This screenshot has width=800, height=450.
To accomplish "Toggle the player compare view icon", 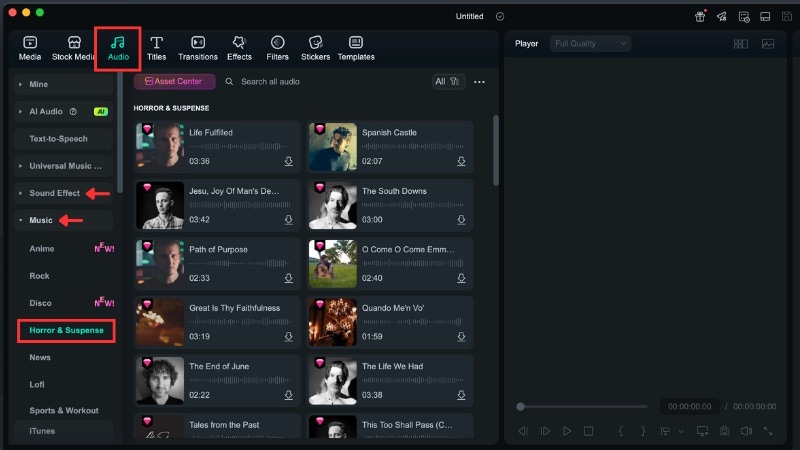I will click(x=741, y=44).
